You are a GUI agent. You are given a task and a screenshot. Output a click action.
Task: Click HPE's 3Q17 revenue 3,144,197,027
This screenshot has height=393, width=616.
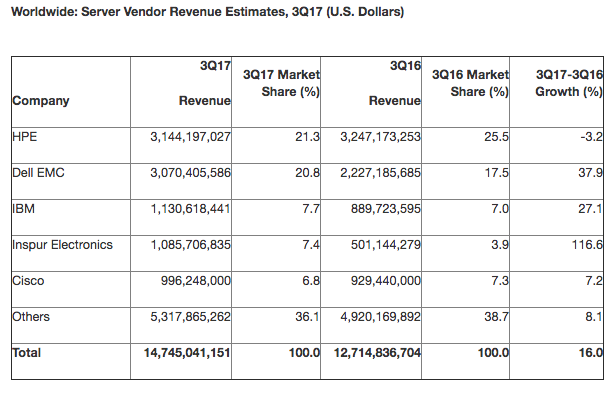[190, 137]
